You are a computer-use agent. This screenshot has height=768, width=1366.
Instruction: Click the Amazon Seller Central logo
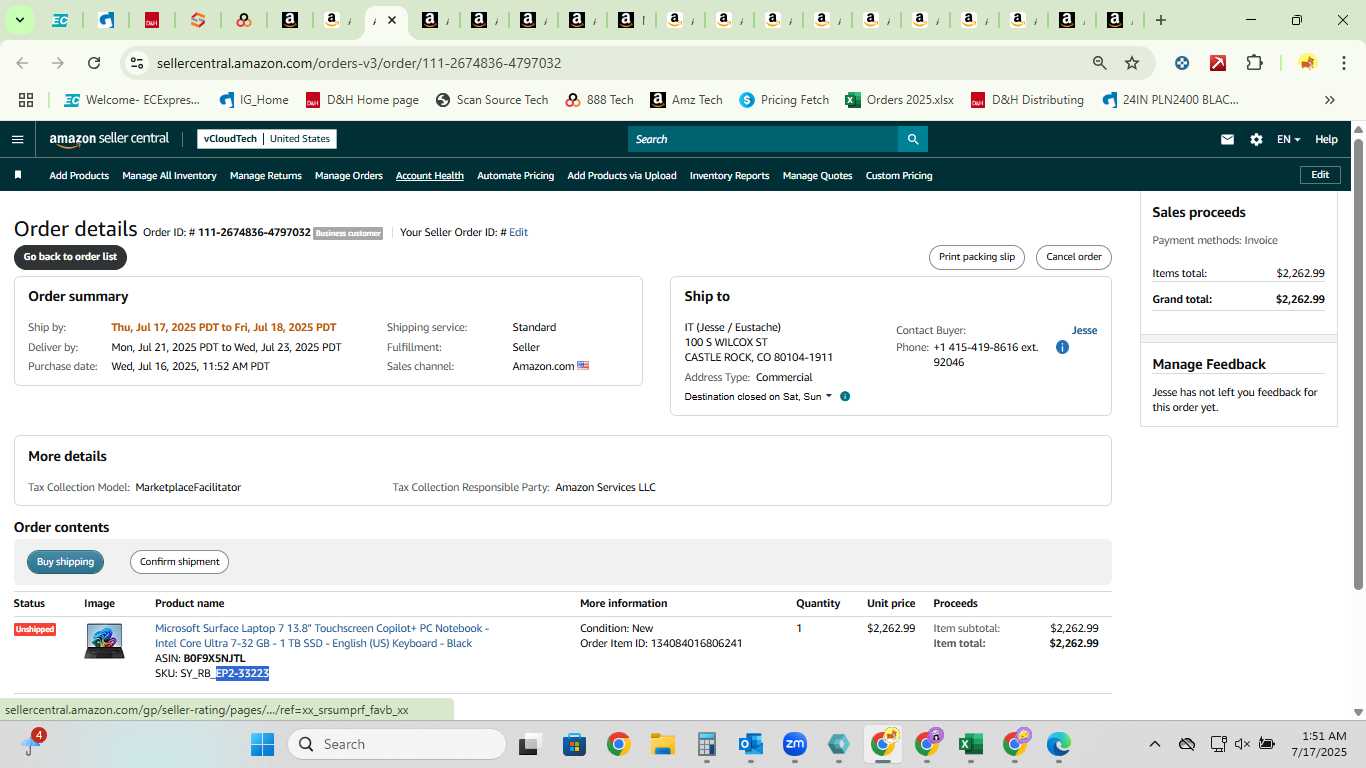click(x=109, y=139)
